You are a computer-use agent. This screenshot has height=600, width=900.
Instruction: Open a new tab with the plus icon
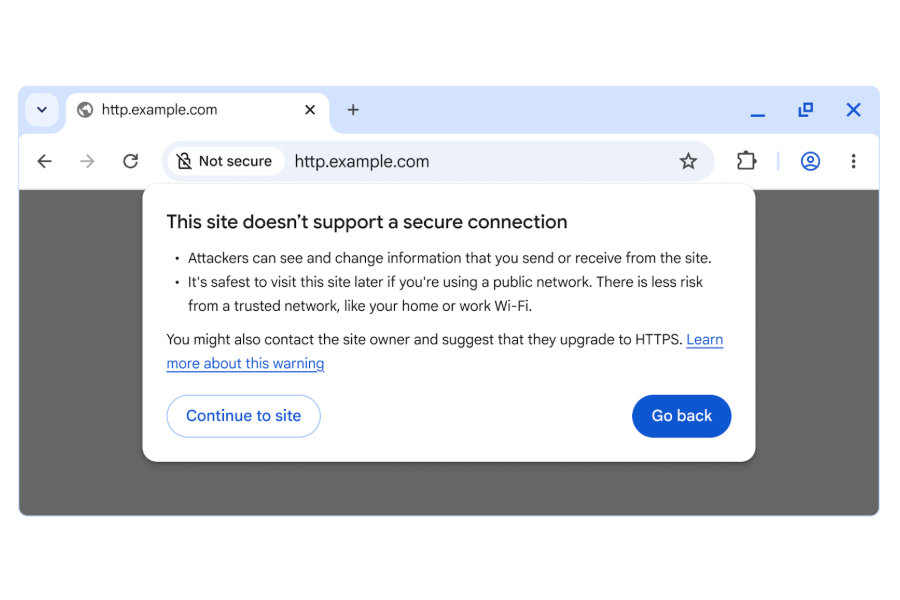(353, 110)
